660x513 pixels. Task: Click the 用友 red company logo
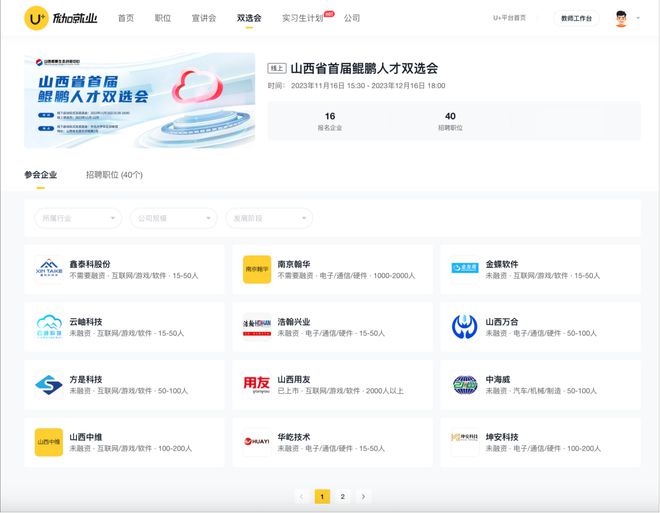coord(257,385)
